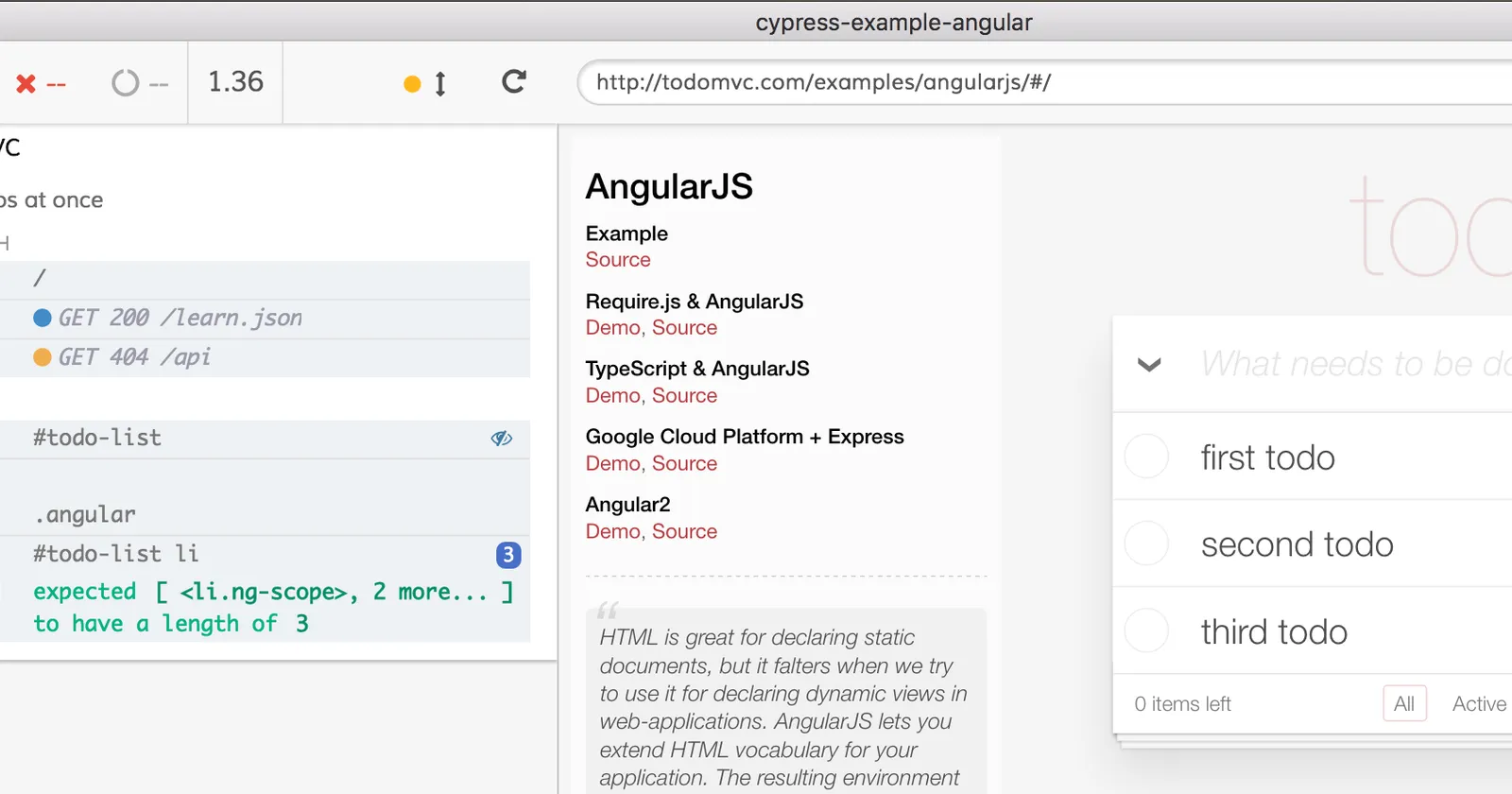Click the orange dot beside GET 404 /api
1512x794 pixels.
pyautogui.click(x=42, y=357)
